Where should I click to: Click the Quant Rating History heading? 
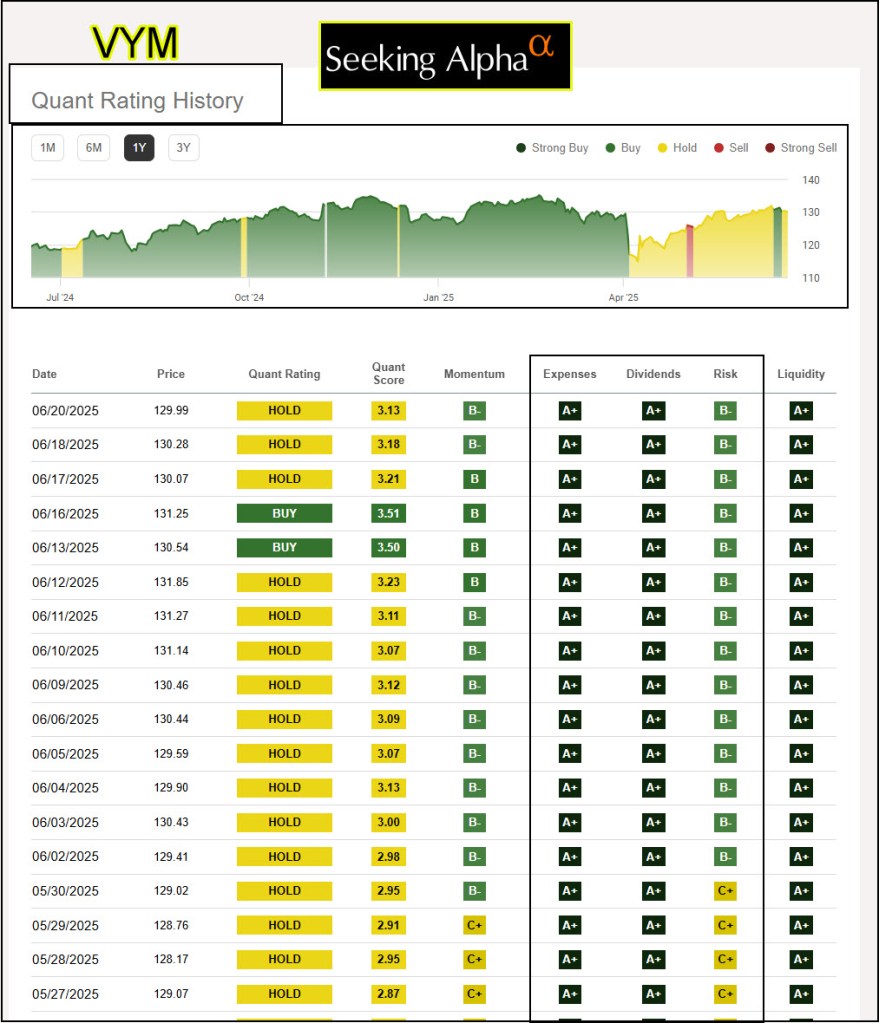[x=138, y=101]
